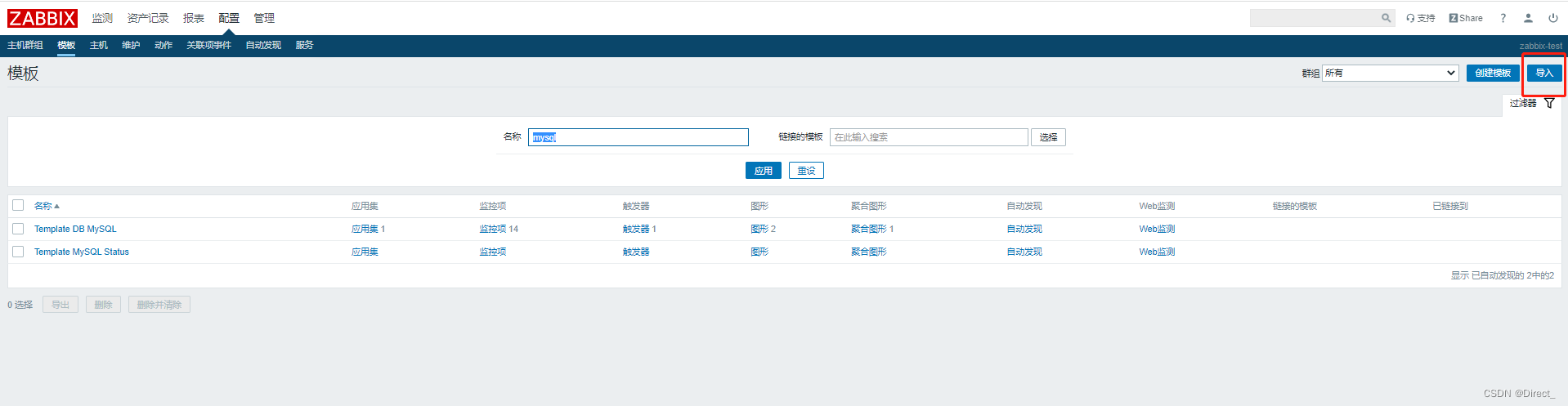The width and height of the screenshot is (1568, 406).
Task: Open 触发器 link for Template MySQL Status
Action: [636, 252]
